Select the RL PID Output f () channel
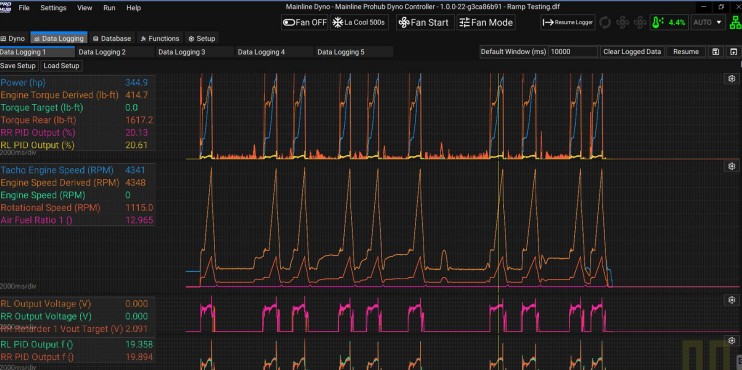742x370 pixels. [37, 344]
